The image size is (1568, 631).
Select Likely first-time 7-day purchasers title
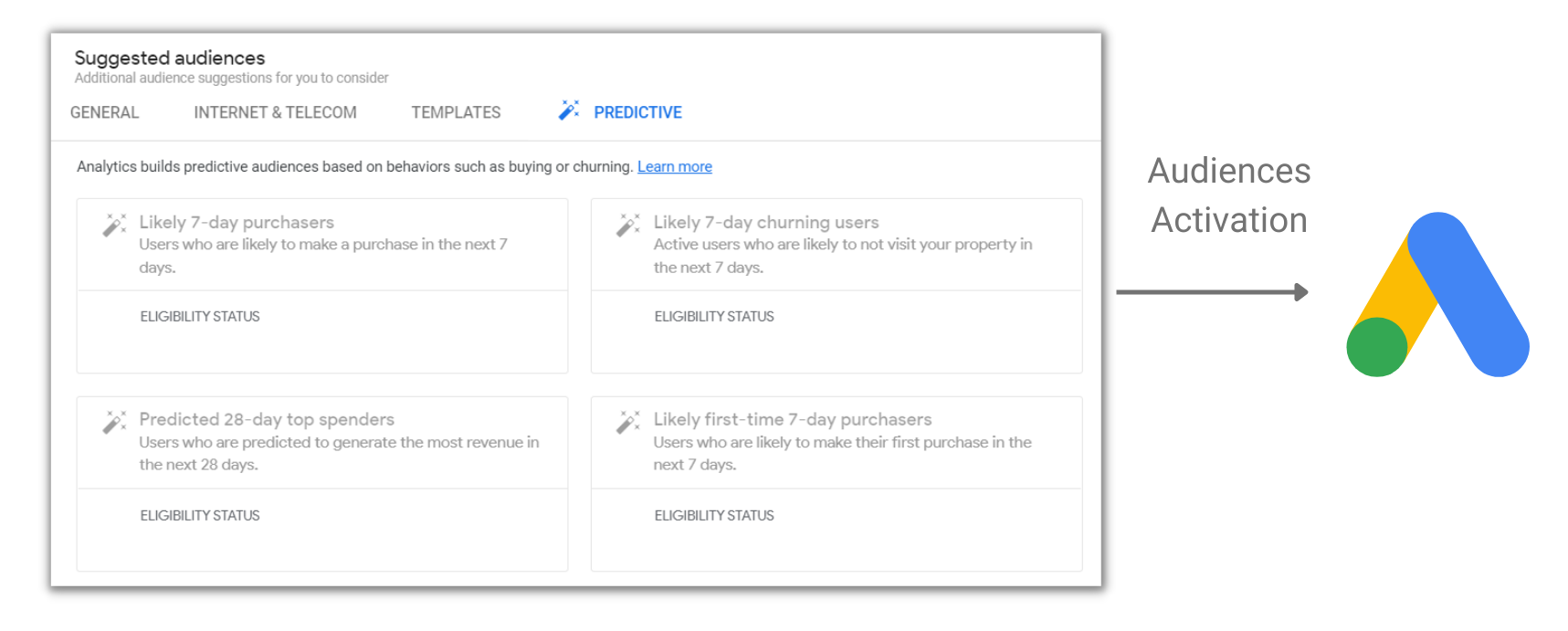[793, 419]
